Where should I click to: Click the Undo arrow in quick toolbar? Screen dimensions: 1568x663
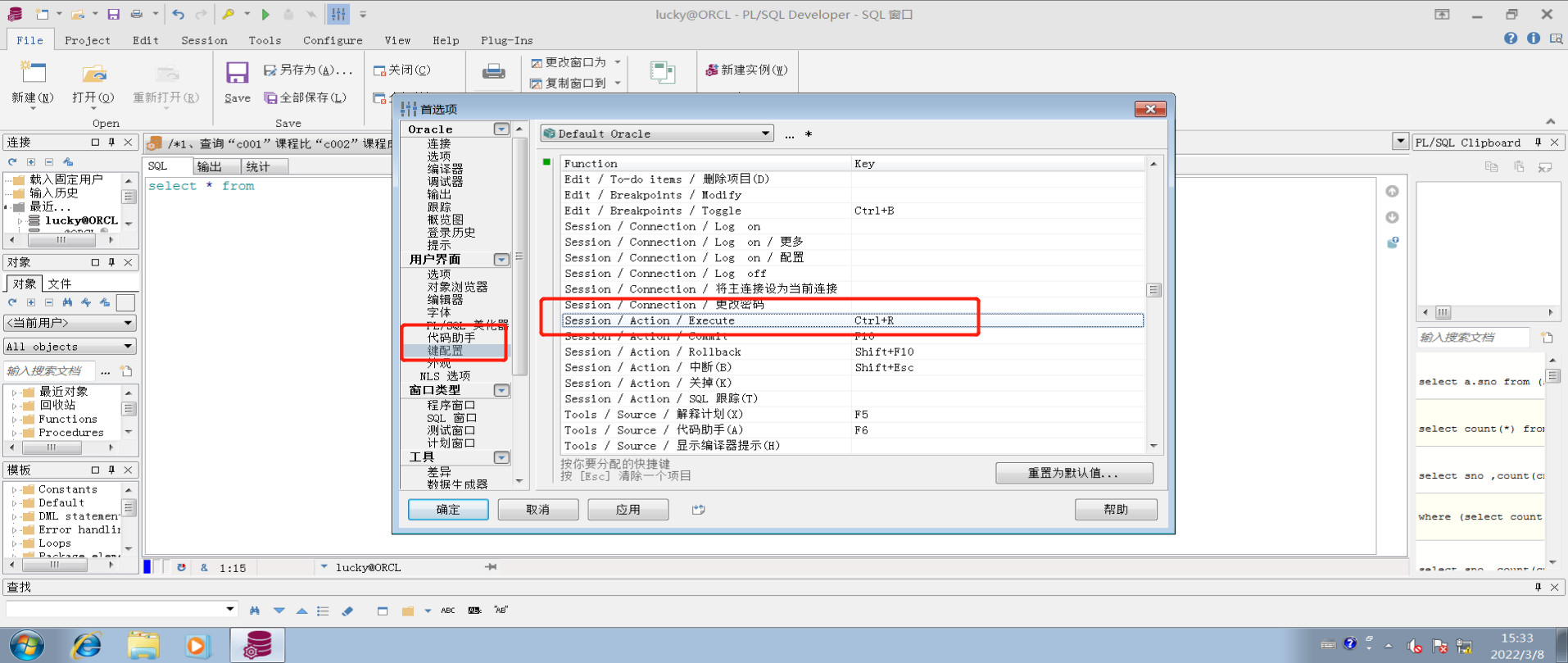(179, 14)
